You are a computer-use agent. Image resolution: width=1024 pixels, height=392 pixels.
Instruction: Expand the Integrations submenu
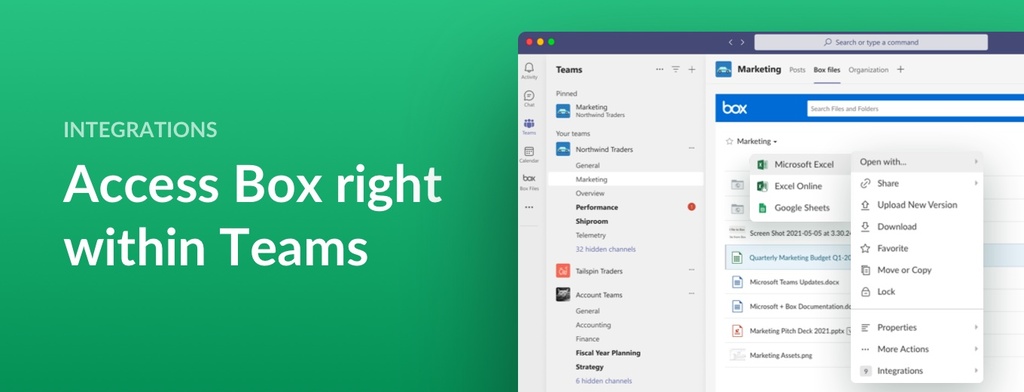(976, 371)
